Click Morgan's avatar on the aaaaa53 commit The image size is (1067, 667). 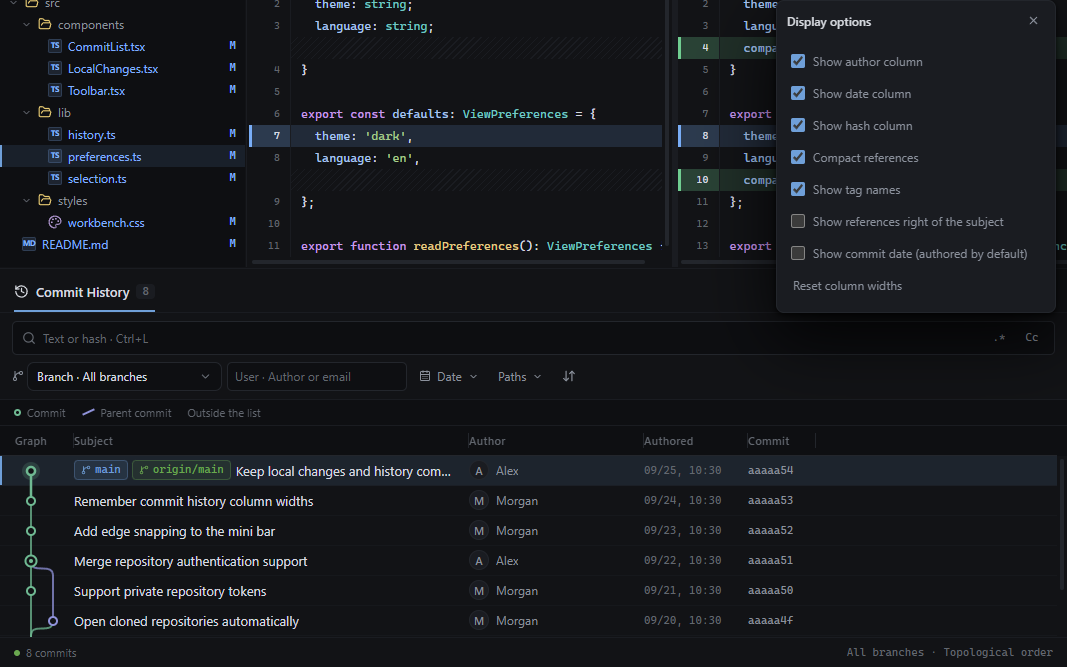click(479, 501)
